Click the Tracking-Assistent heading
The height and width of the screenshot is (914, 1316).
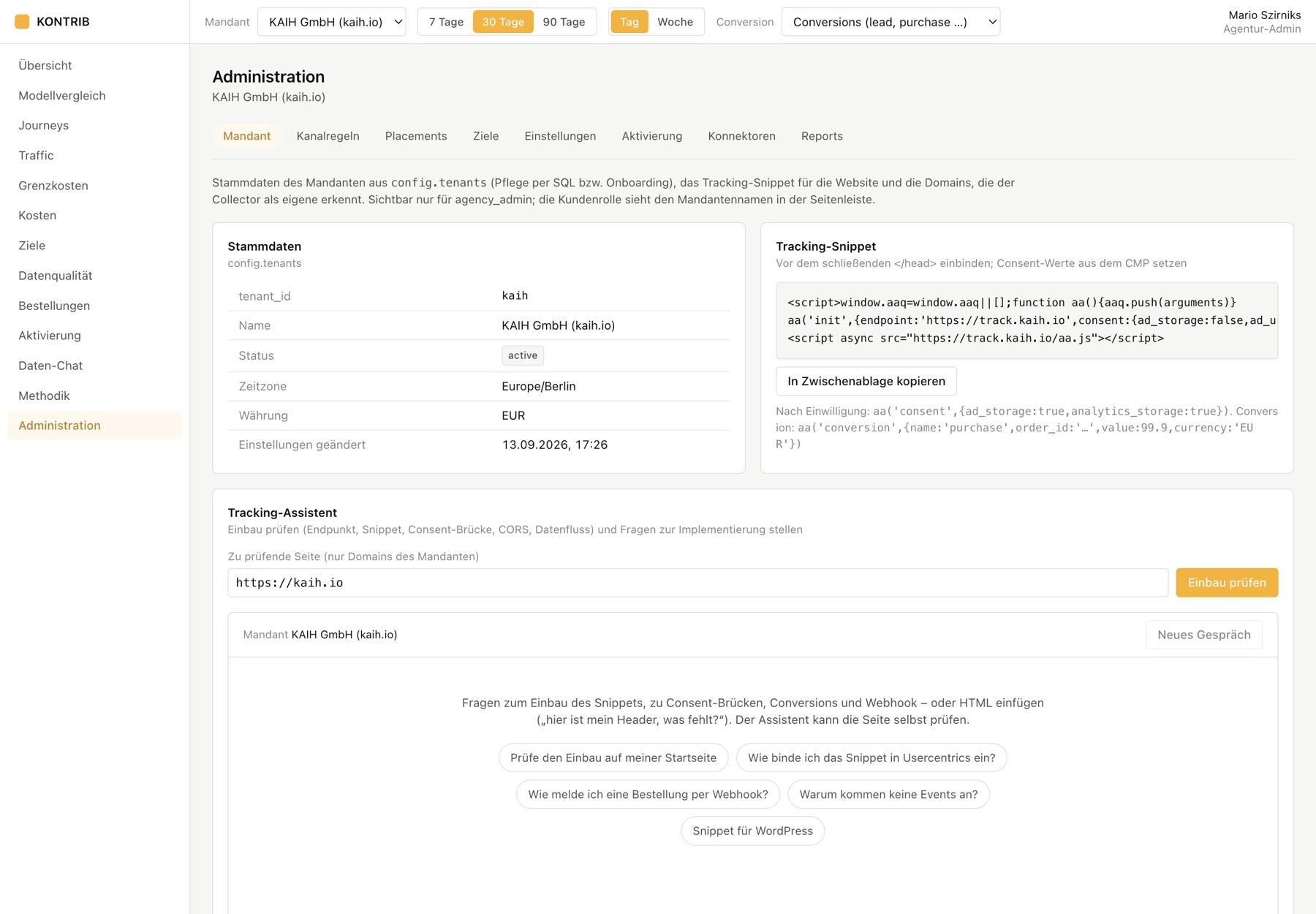[x=282, y=513]
